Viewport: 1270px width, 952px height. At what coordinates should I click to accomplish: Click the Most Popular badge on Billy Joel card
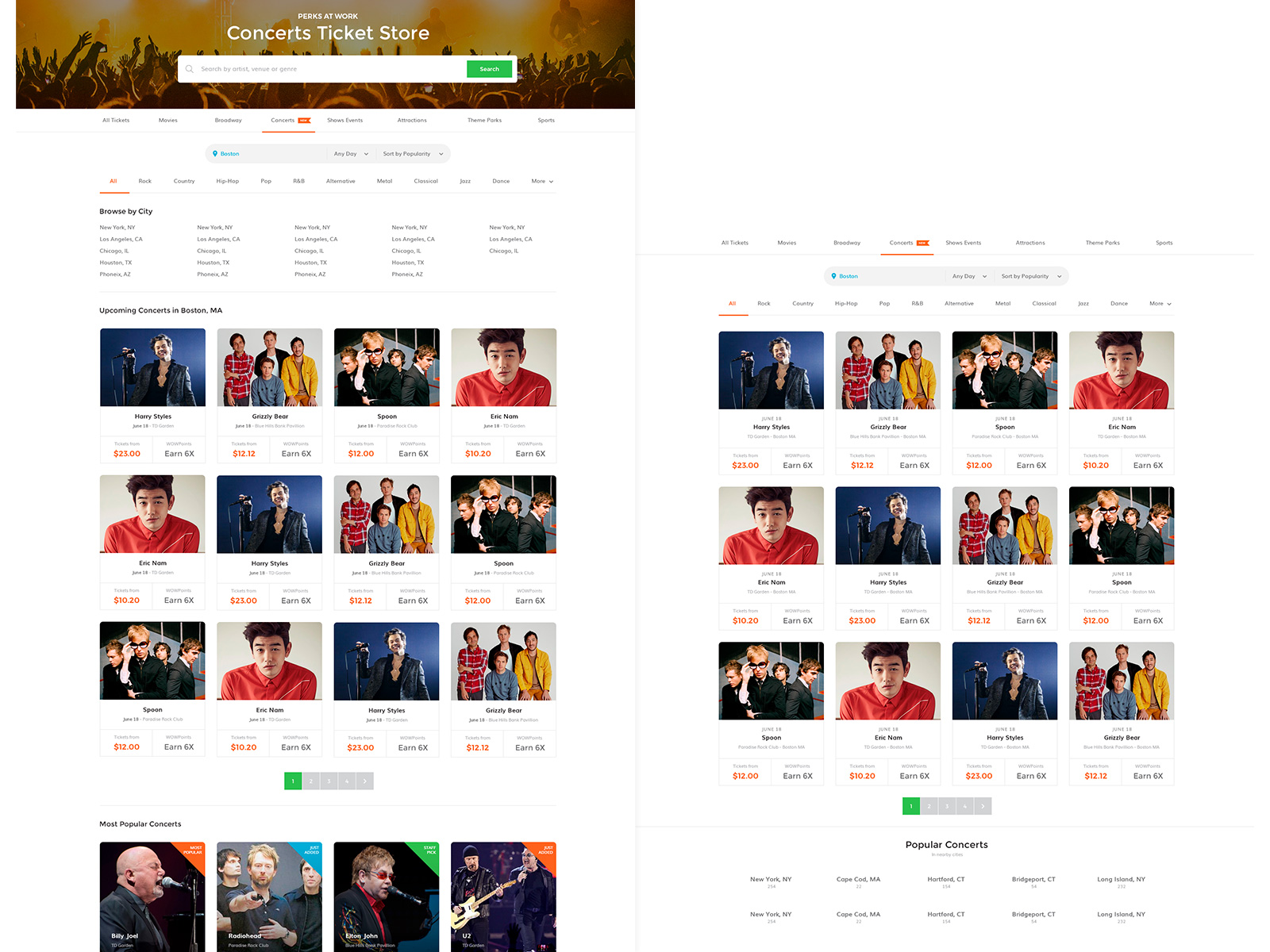click(195, 850)
